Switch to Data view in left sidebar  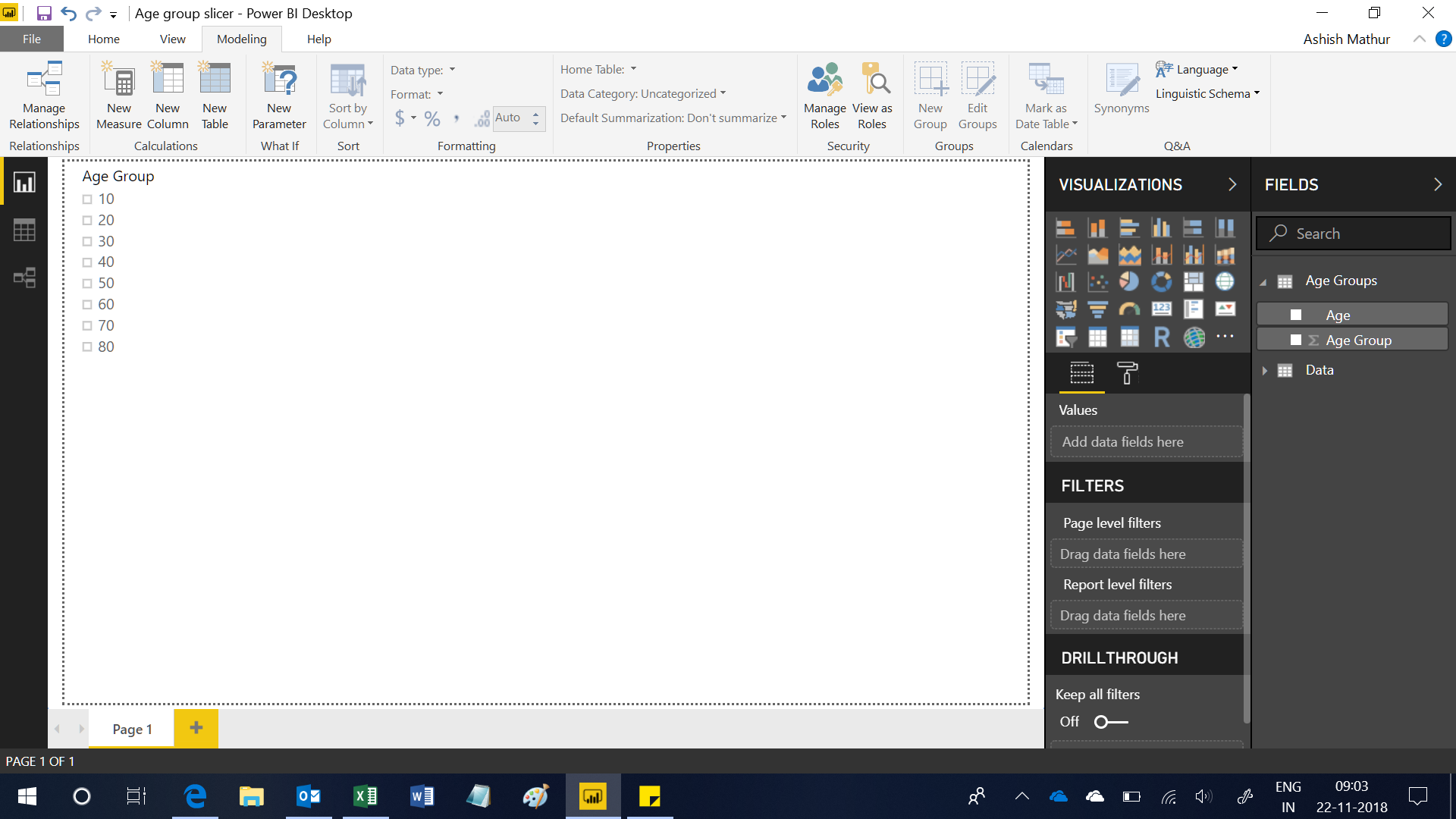pyautogui.click(x=24, y=230)
